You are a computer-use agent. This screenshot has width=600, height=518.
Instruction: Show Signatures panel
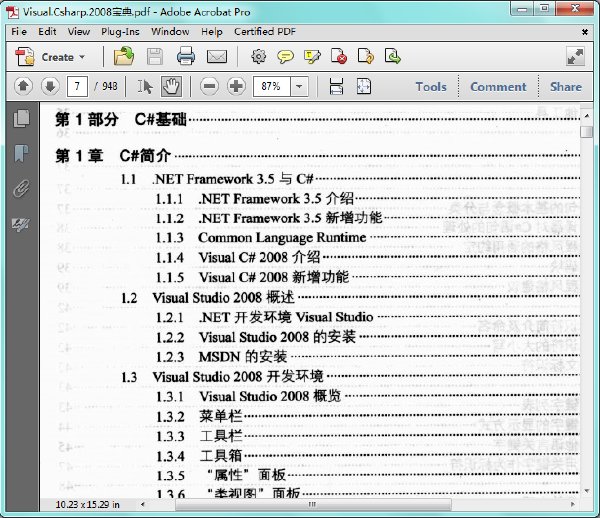(x=21, y=224)
